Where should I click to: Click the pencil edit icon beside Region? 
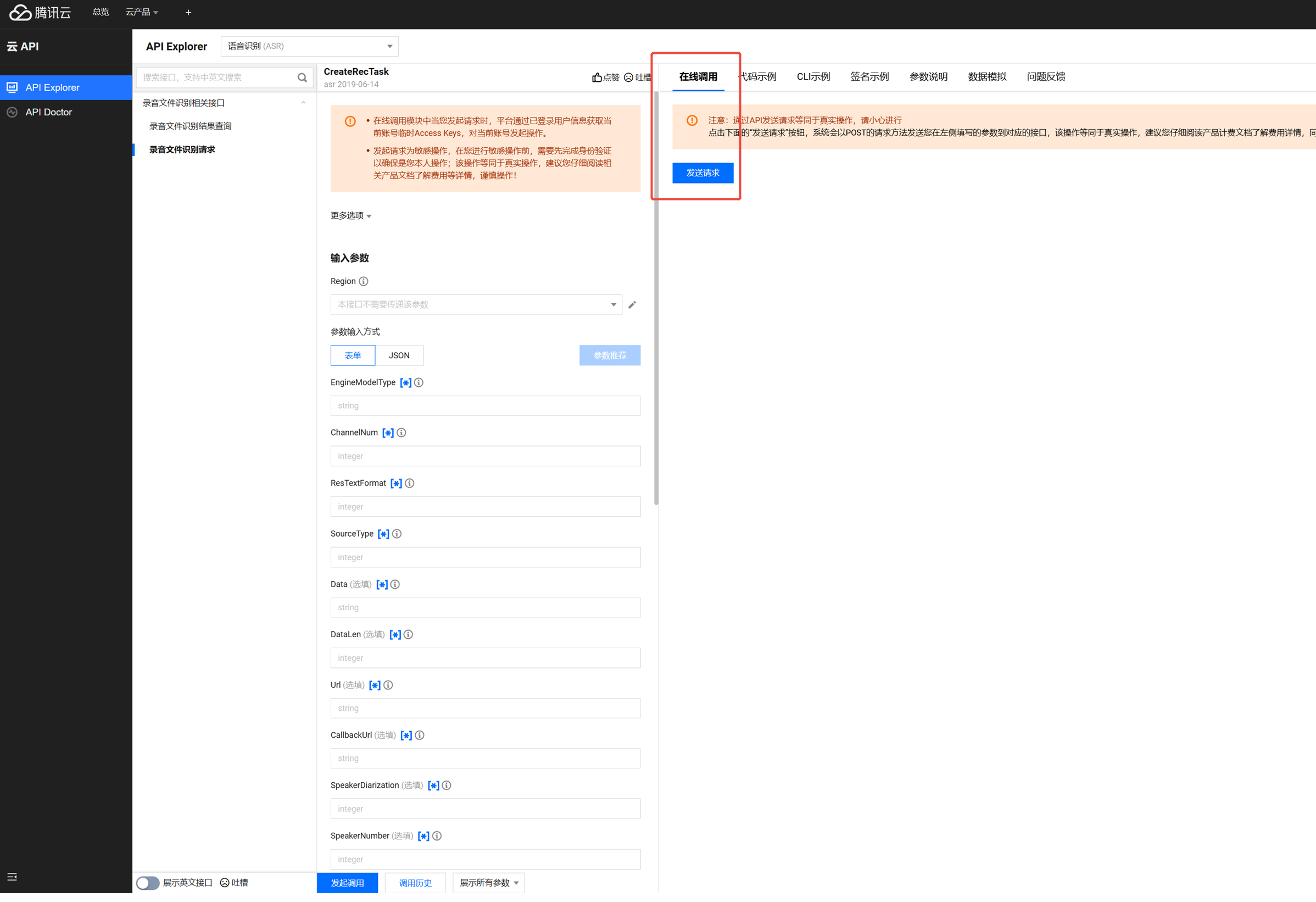pos(632,305)
